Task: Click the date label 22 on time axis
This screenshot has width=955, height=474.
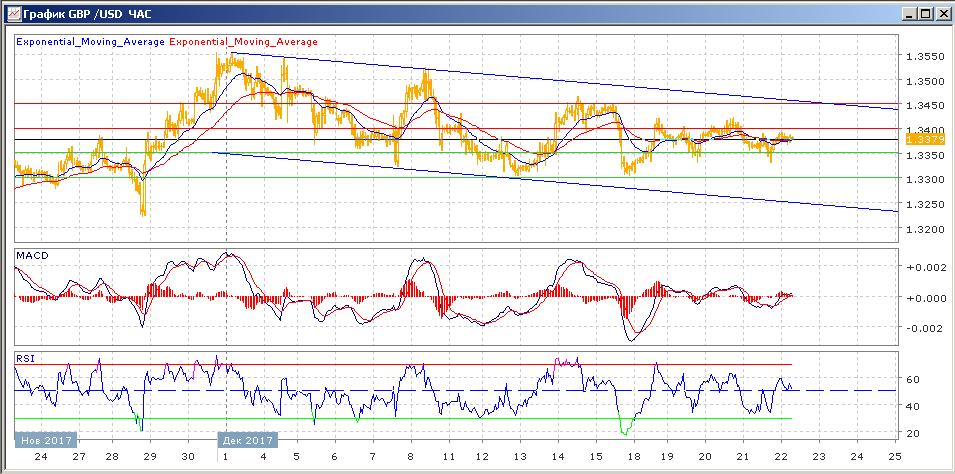Action: (781, 457)
